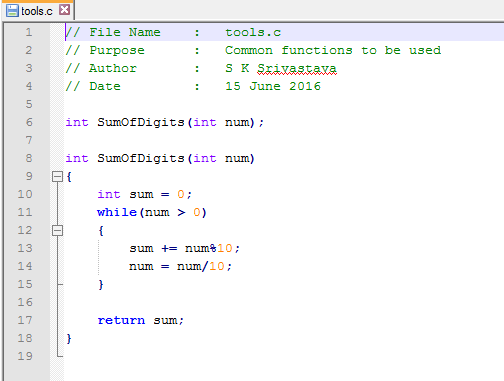Click the save-state disk icon on the tools.c tab
The image size is (504, 381).
(13, 11)
